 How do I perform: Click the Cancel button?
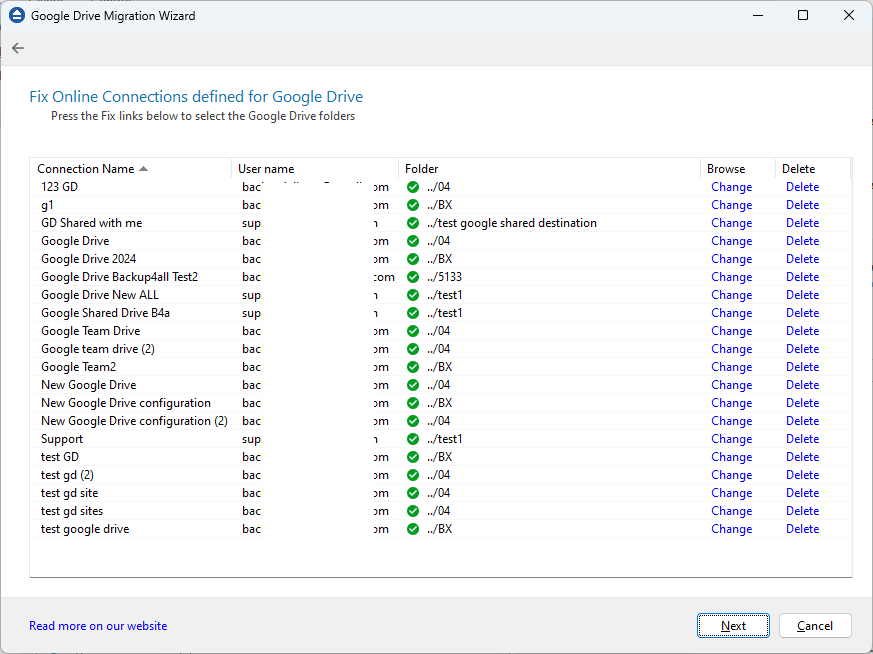pyautogui.click(x=815, y=625)
